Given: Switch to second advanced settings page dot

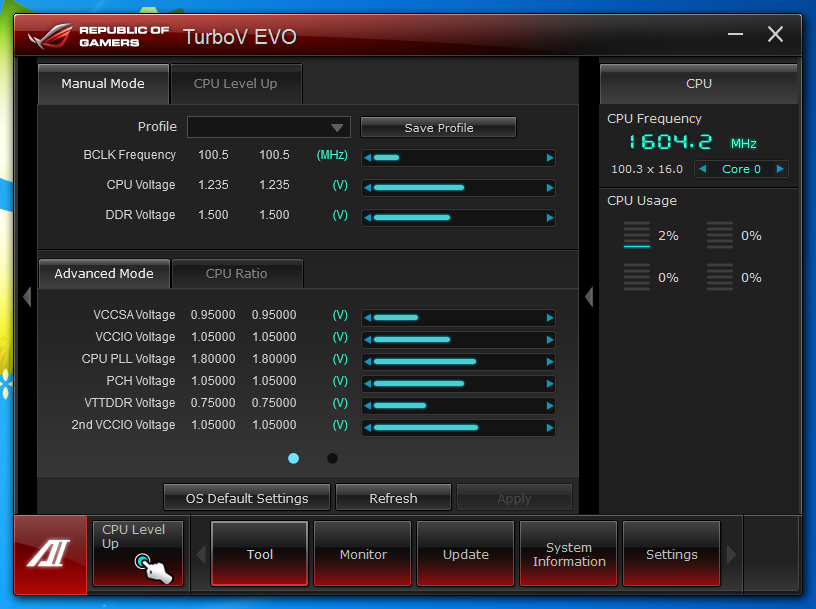Looking at the screenshot, I should pyautogui.click(x=332, y=458).
